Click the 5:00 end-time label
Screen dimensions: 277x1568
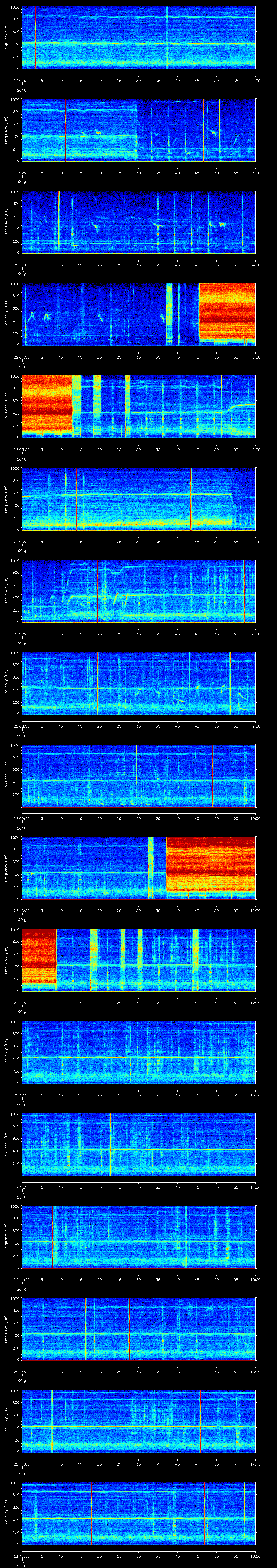(256, 357)
